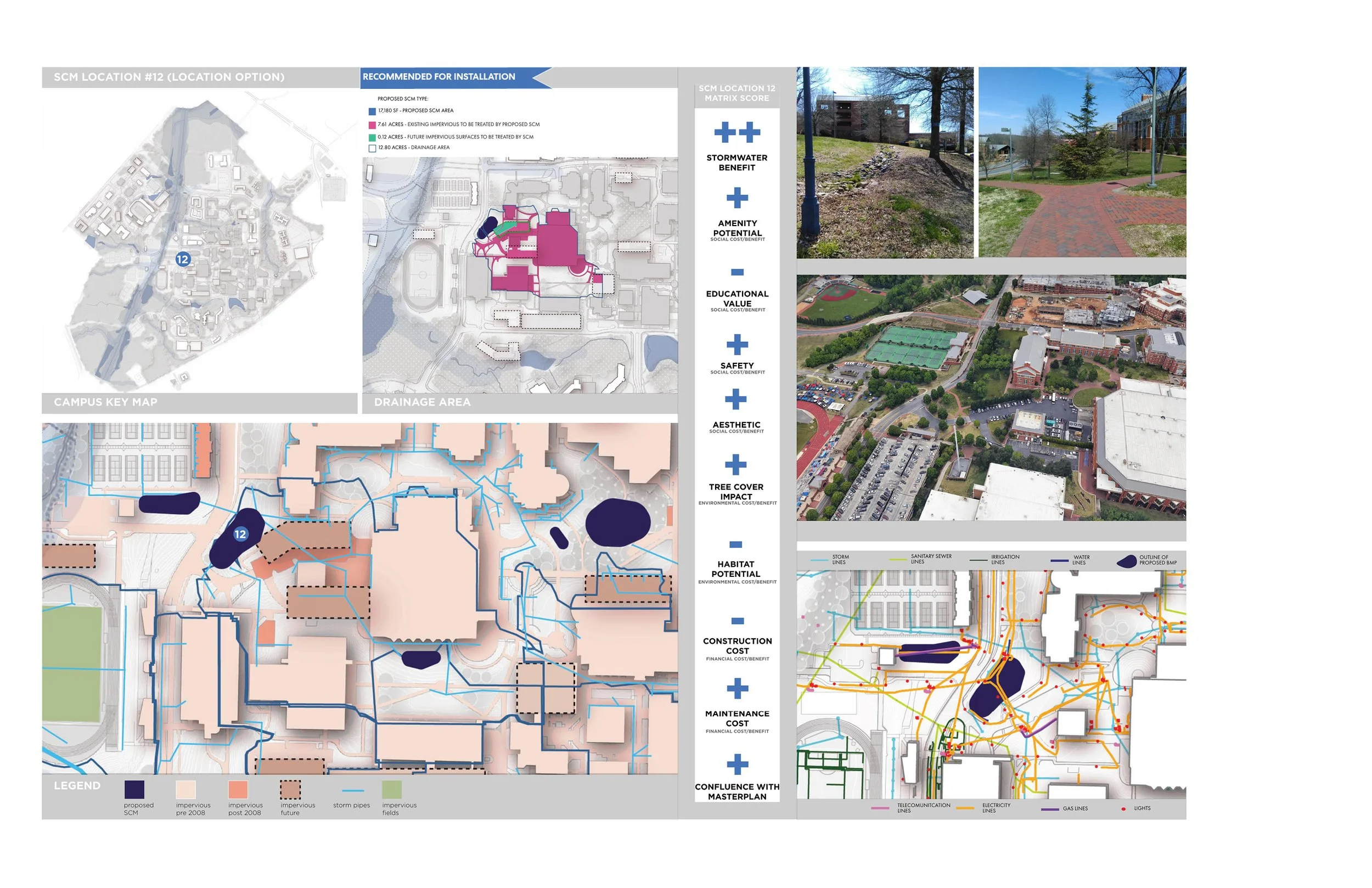Image resolution: width=1372 pixels, height=888 pixels.
Task: Click the brick pathway photo
Action: (1082, 162)
